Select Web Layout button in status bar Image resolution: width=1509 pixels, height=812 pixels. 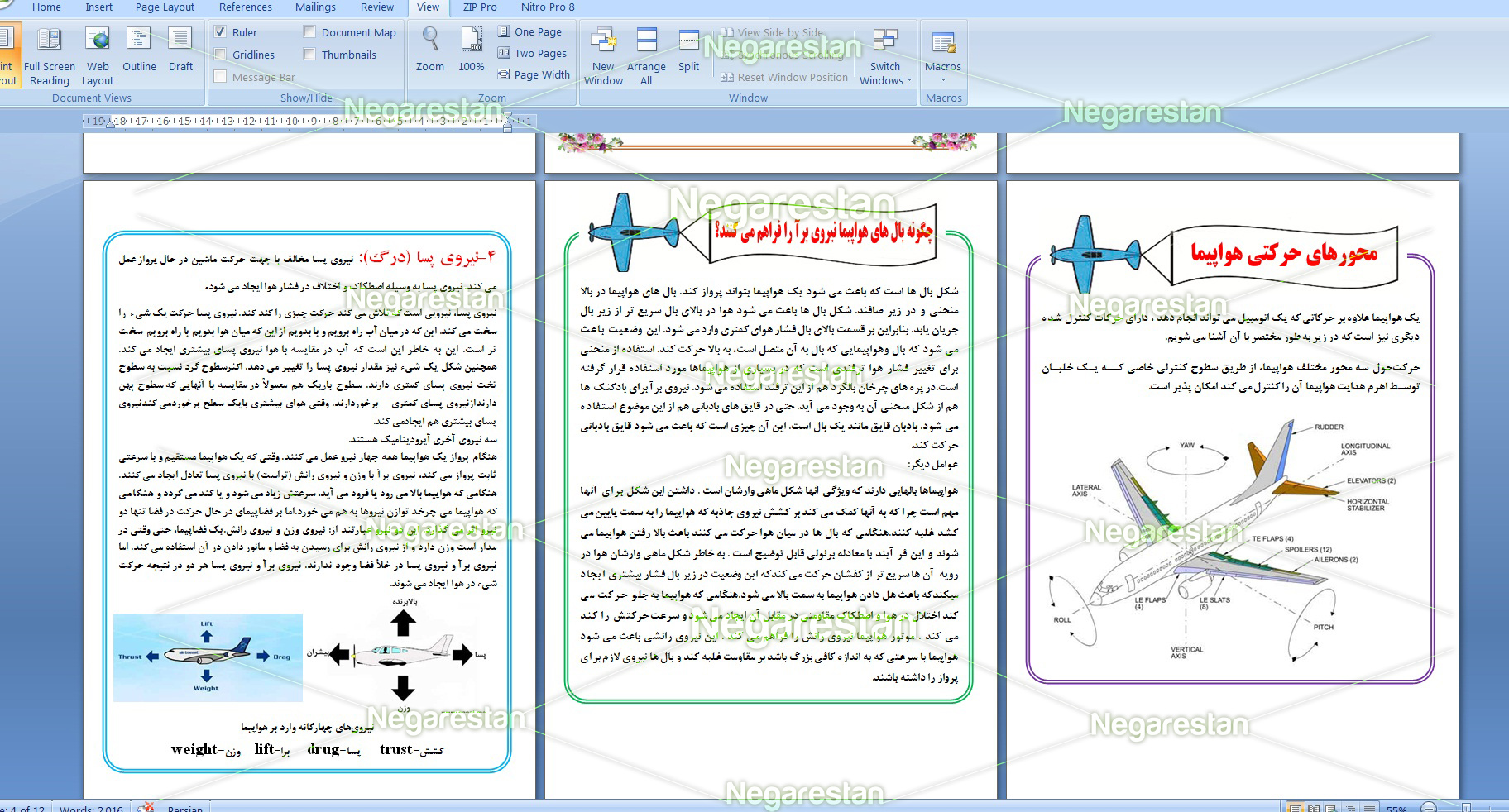(x=1332, y=808)
